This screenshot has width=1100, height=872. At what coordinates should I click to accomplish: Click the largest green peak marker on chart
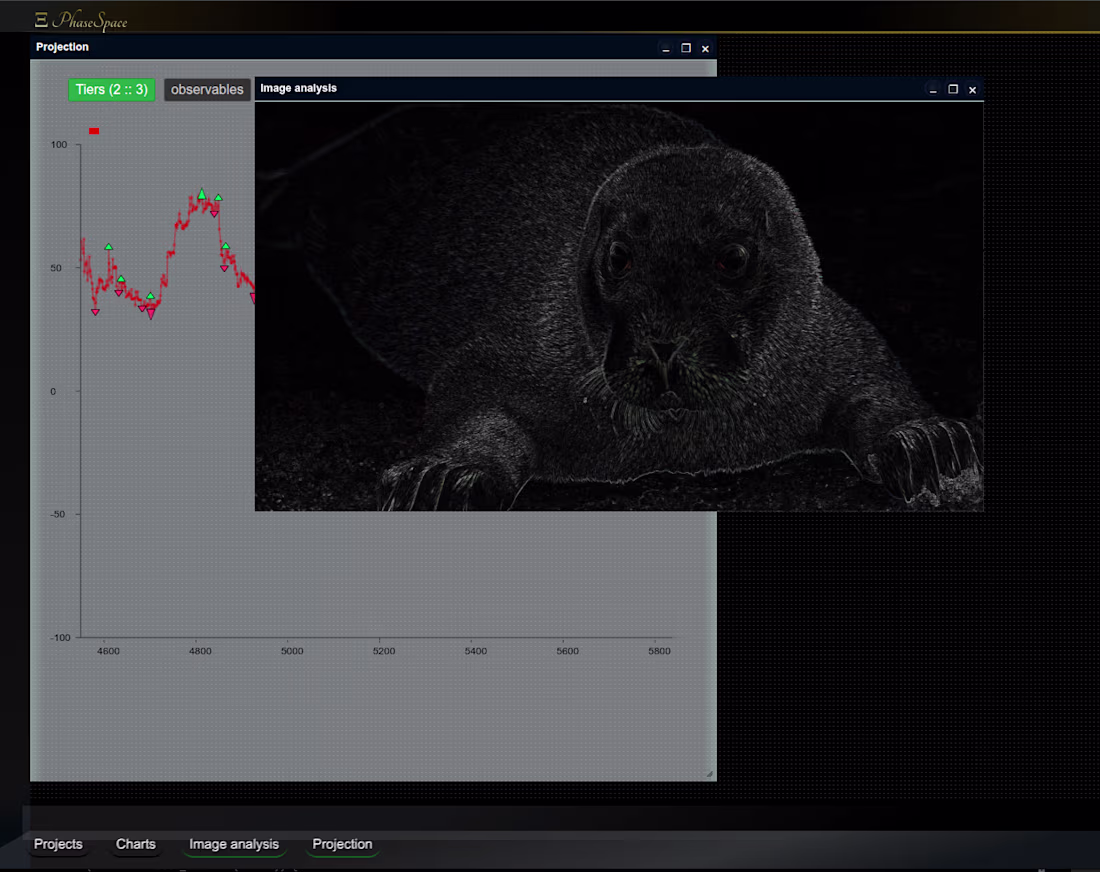click(201, 194)
